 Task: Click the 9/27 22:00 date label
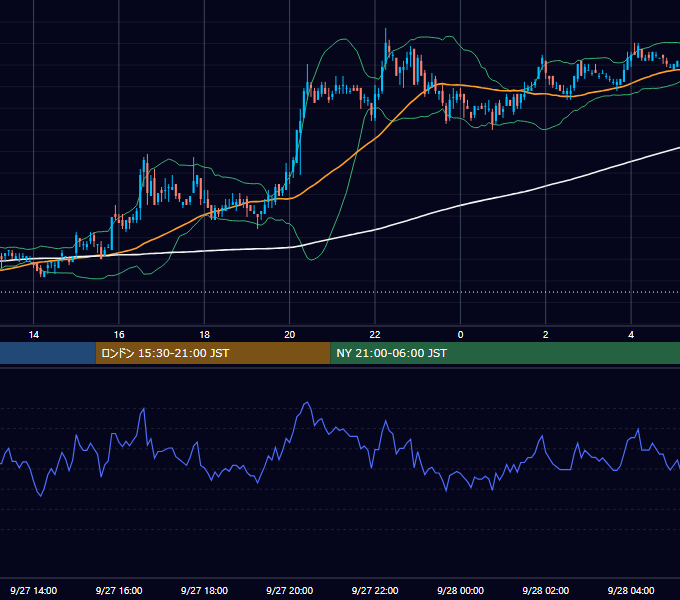(375, 590)
